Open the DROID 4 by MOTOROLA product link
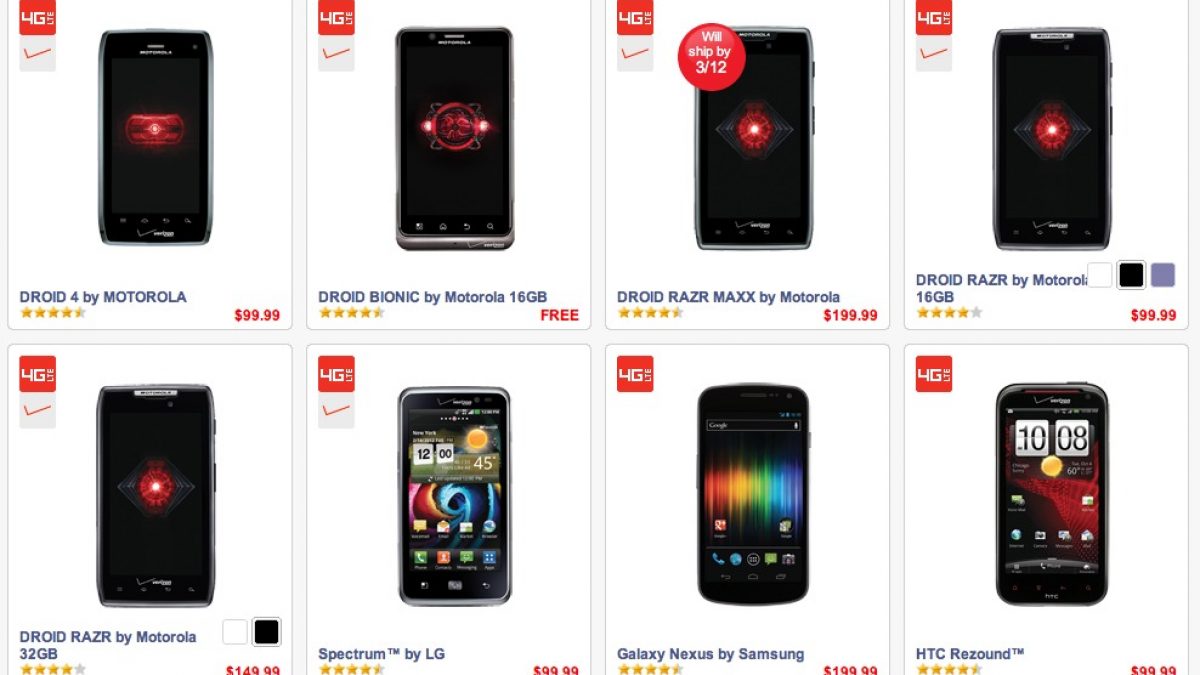Image resolution: width=1200 pixels, height=675 pixels. click(103, 297)
